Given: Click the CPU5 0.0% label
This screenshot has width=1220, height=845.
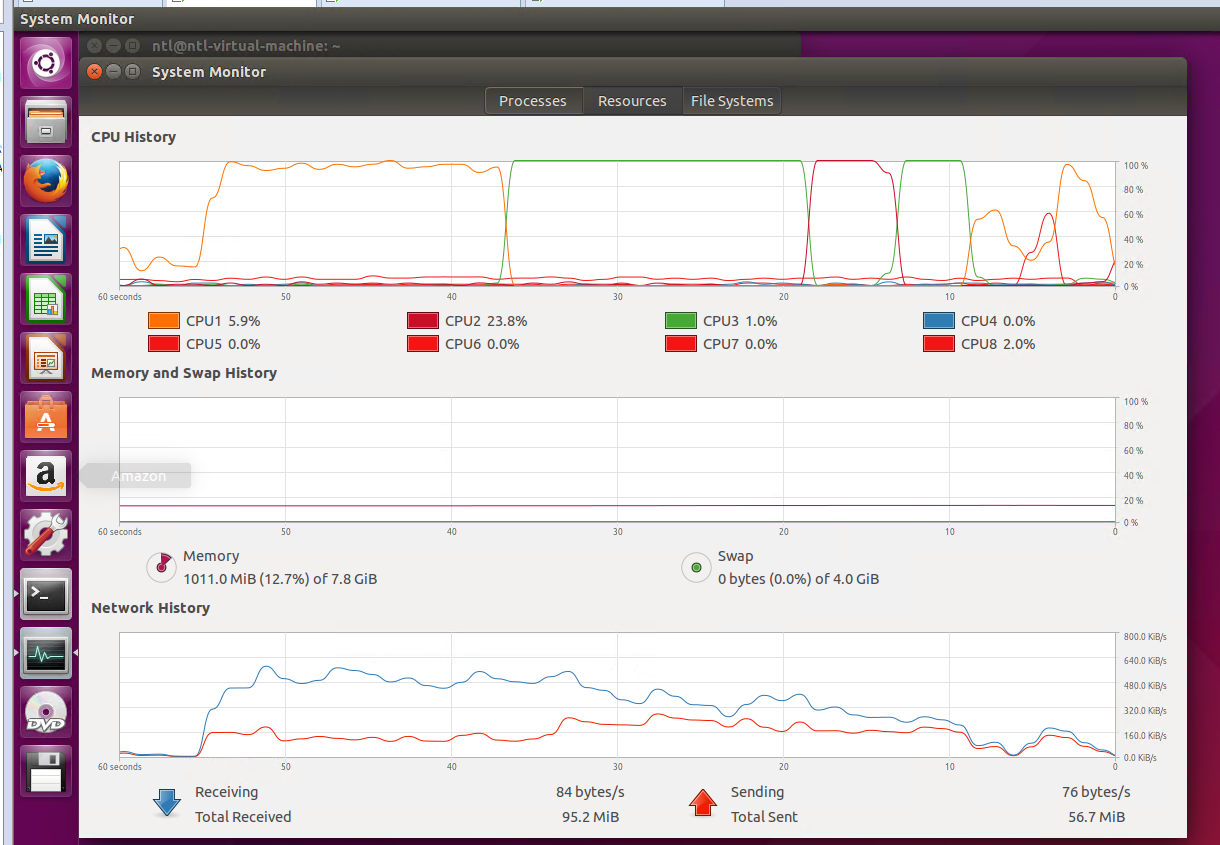Looking at the screenshot, I should (223, 344).
